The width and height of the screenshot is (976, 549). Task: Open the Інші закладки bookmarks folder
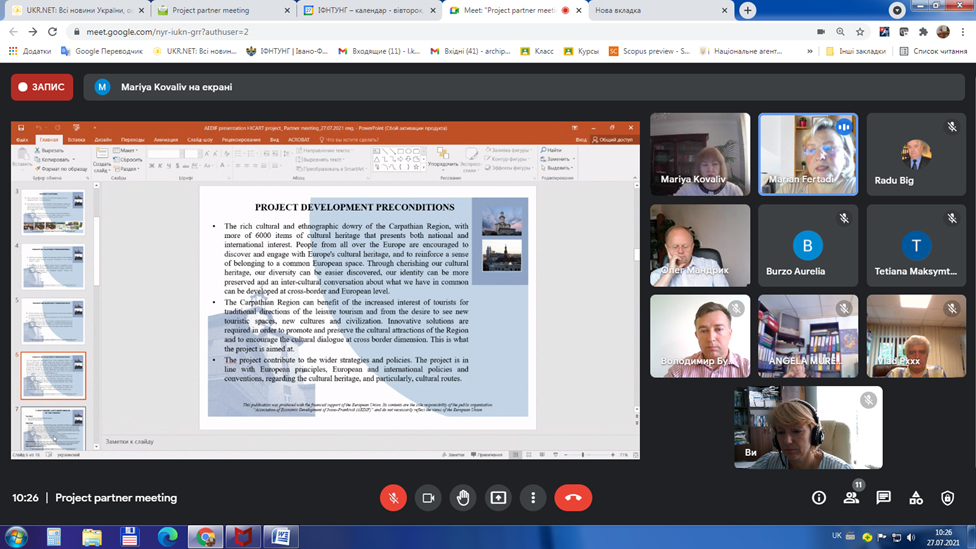855,51
